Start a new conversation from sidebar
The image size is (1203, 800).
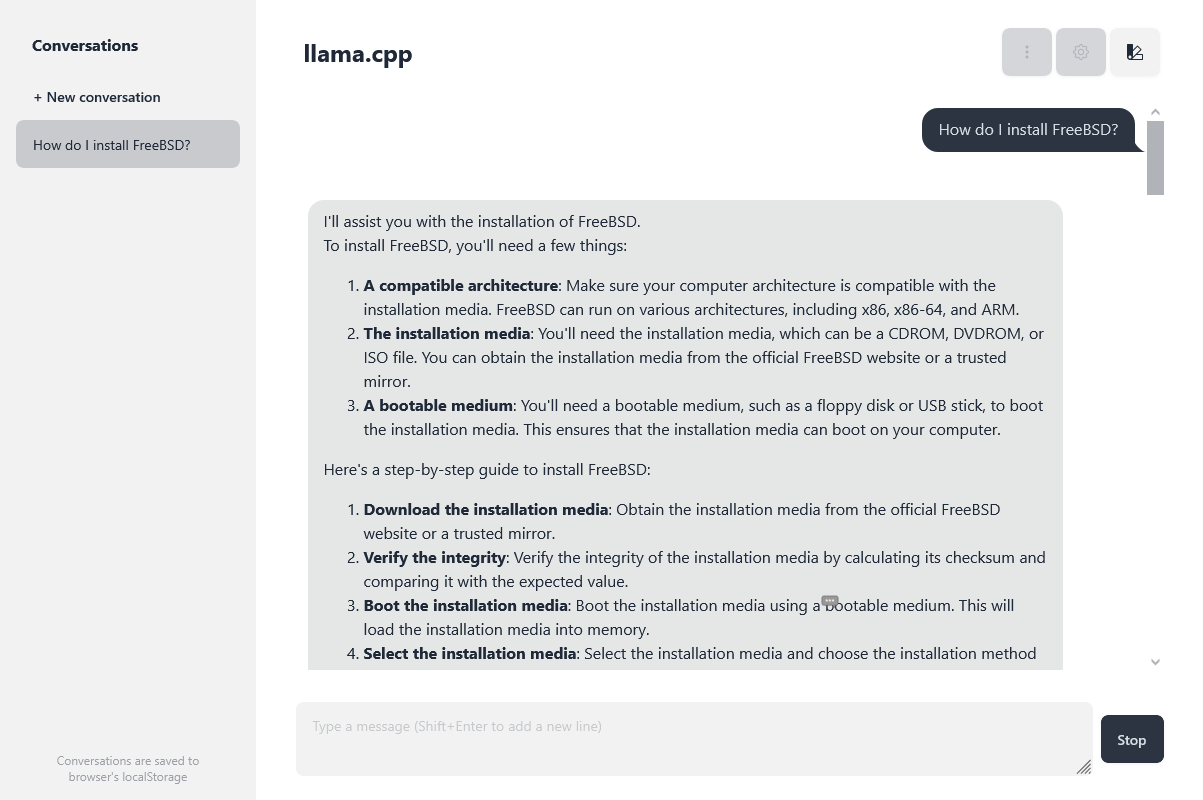[x=97, y=97]
